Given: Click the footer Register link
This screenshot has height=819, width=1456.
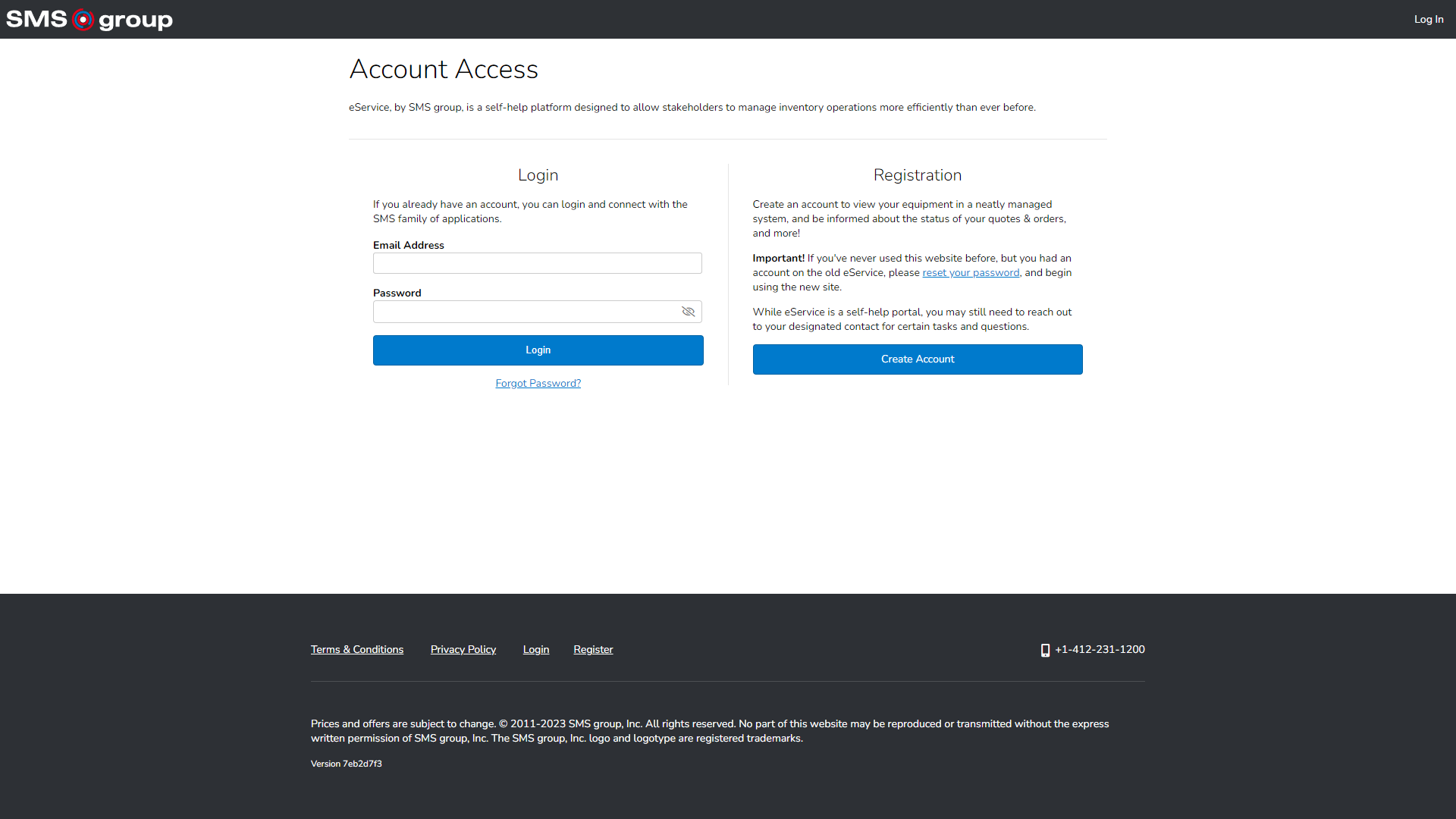Looking at the screenshot, I should click(x=592, y=650).
